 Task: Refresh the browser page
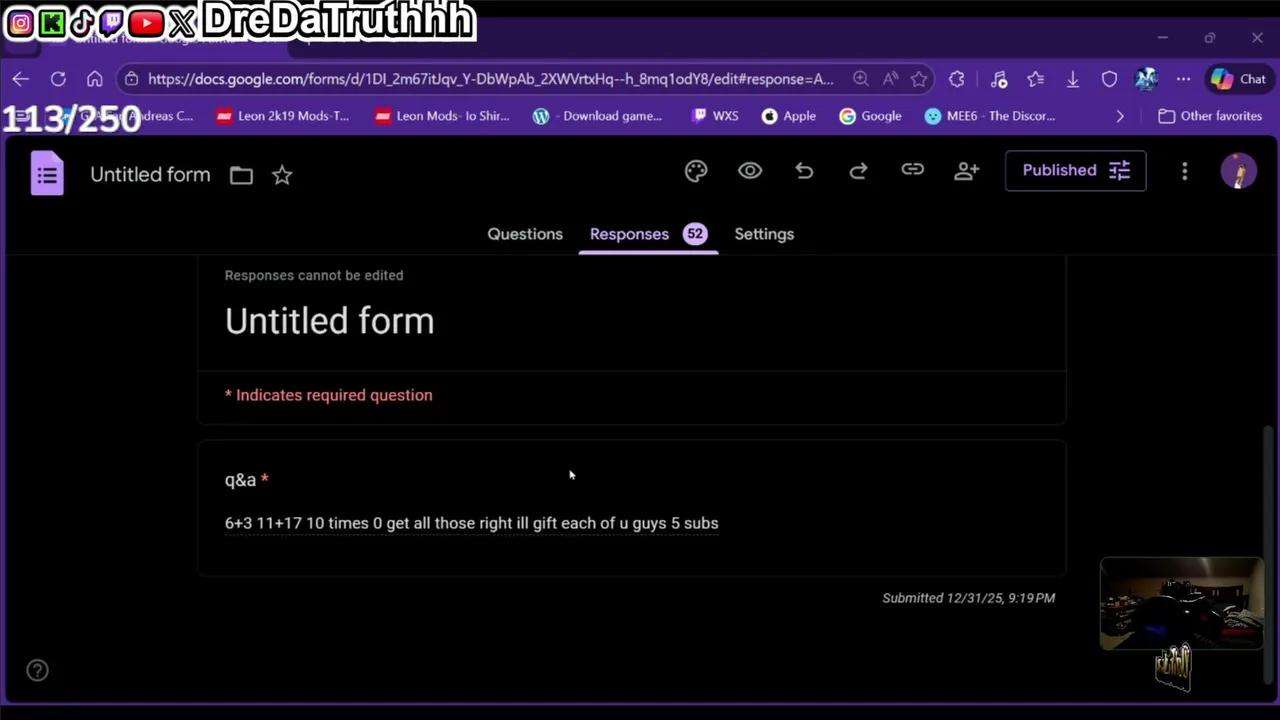click(x=58, y=79)
